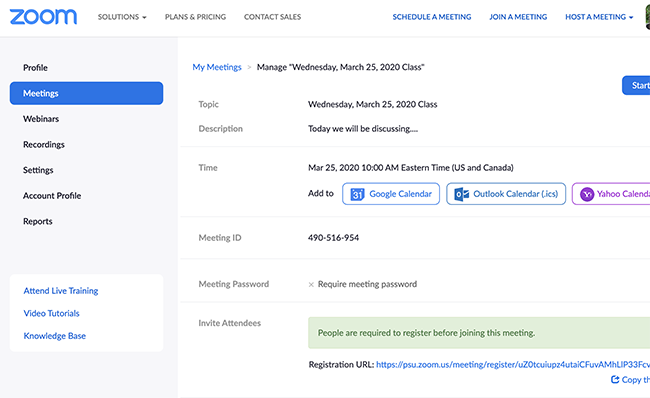Click the X beside Require meeting password
The width and height of the screenshot is (650, 398).
(311, 284)
